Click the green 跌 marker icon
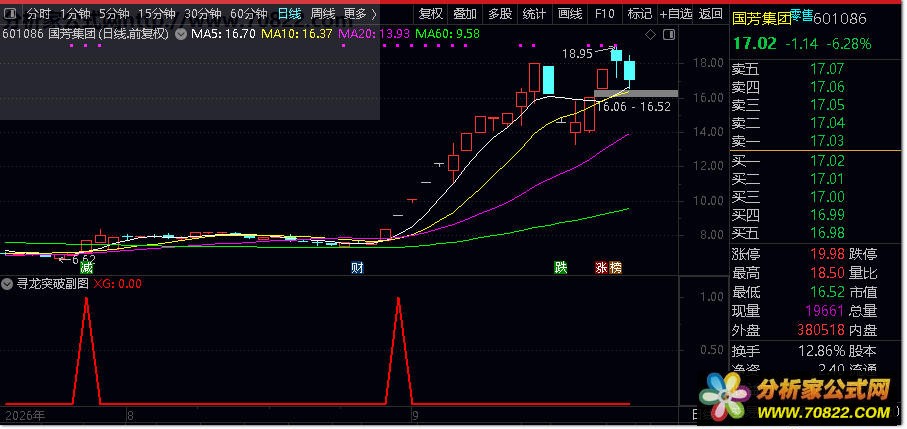 (561, 268)
